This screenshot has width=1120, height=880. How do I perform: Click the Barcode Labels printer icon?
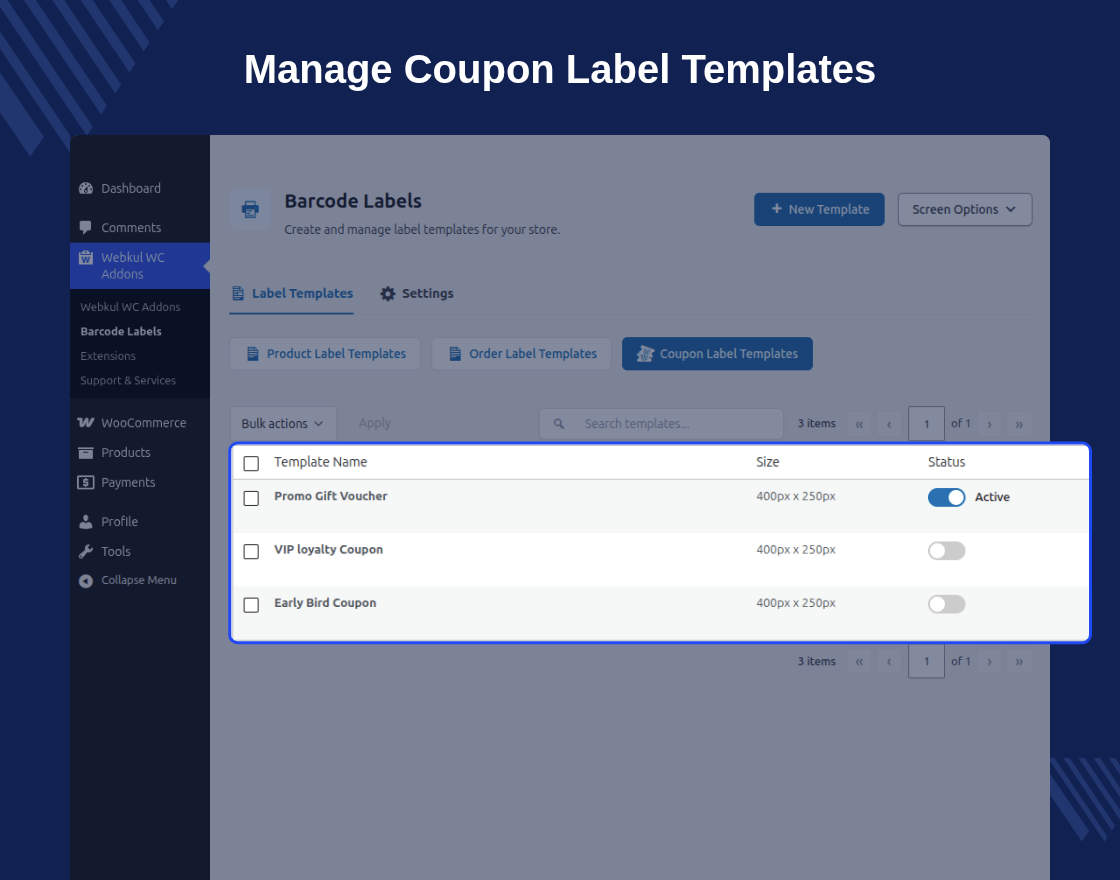[250, 209]
